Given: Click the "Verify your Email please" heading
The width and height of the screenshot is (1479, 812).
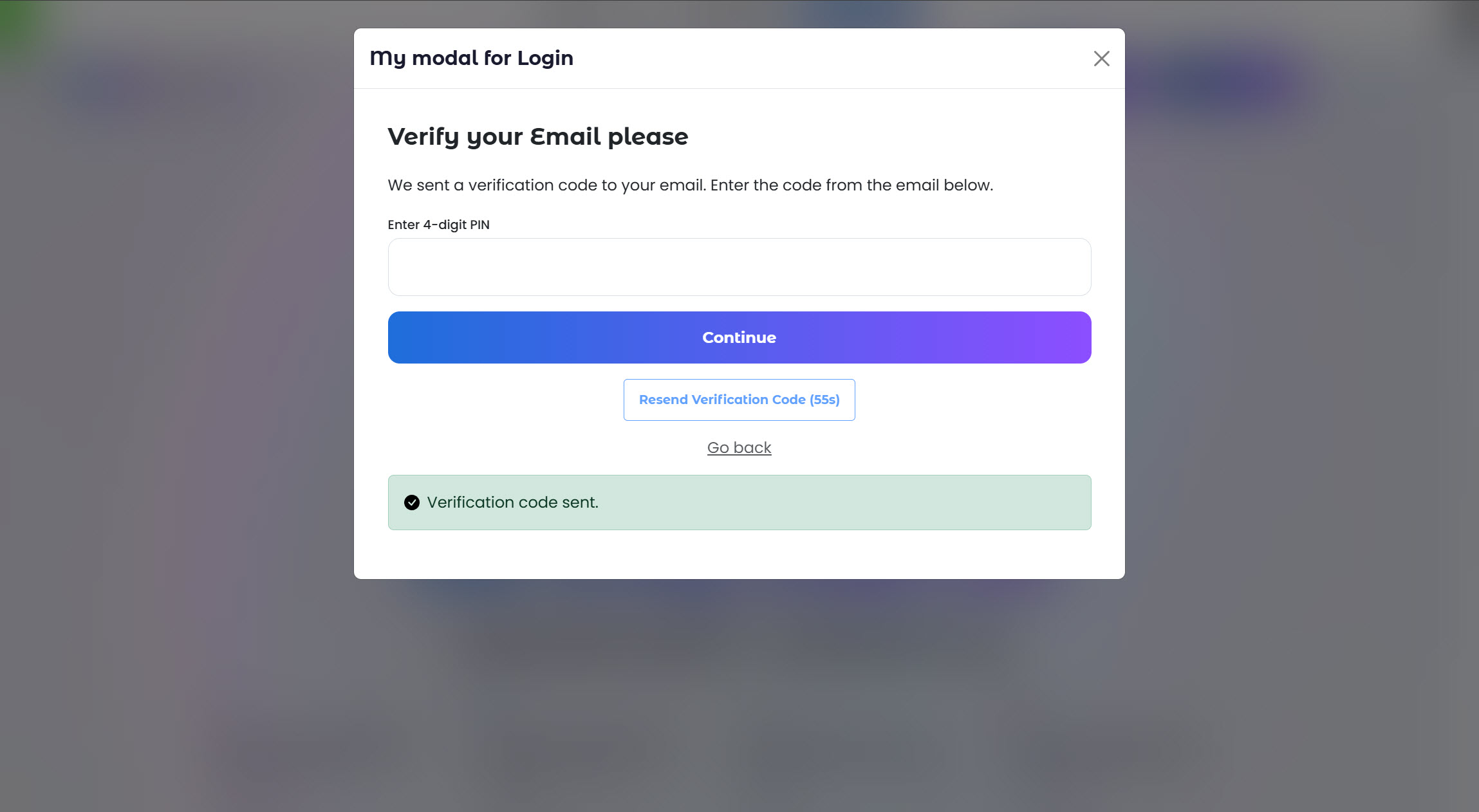Looking at the screenshot, I should [537, 136].
